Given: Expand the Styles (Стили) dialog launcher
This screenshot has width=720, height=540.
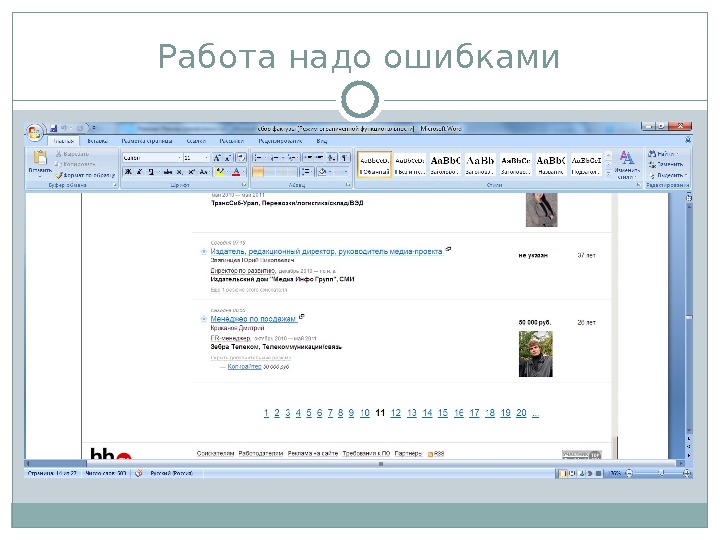Looking at the screenshot, I should coord(638,185).
